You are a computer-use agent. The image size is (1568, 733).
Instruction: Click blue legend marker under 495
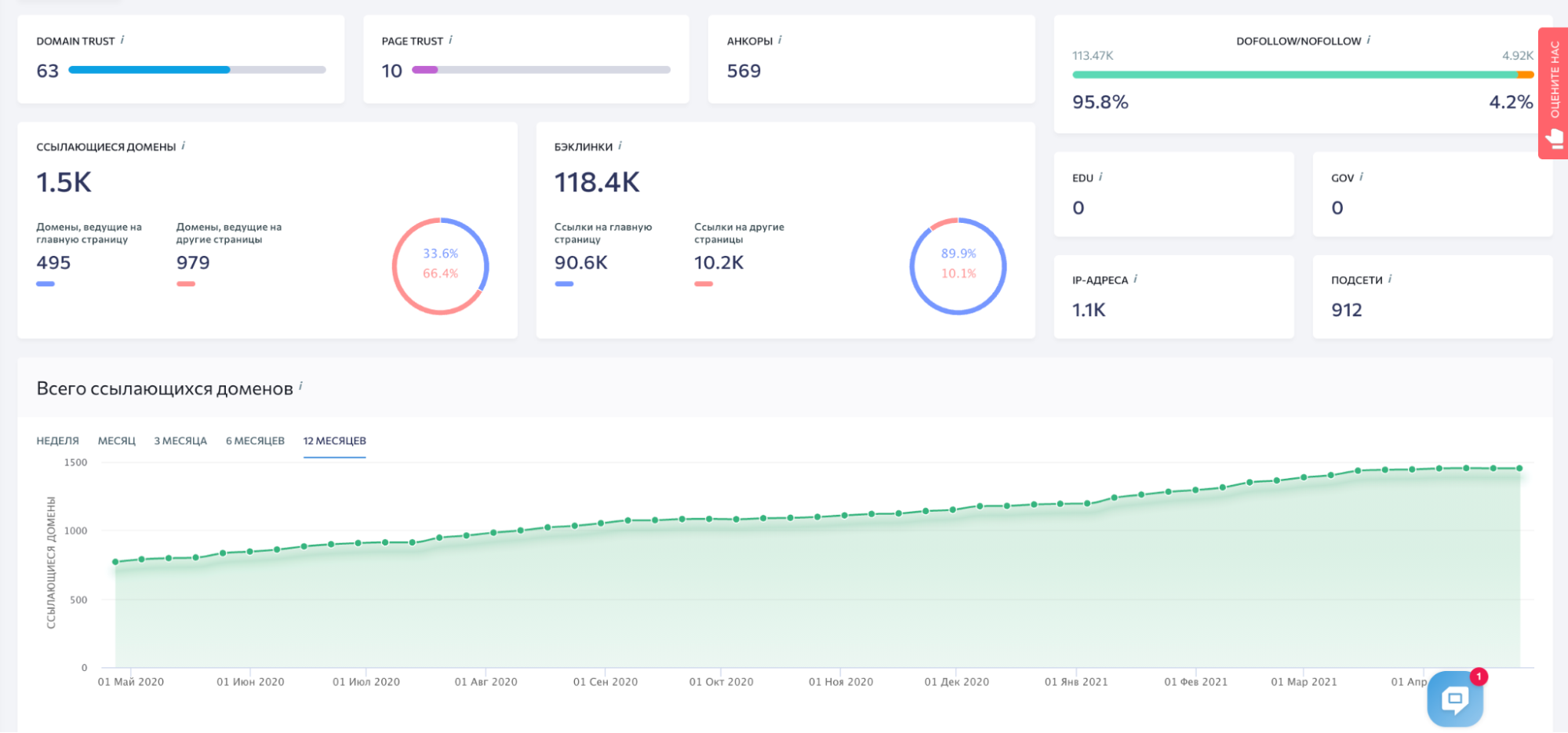45,284
